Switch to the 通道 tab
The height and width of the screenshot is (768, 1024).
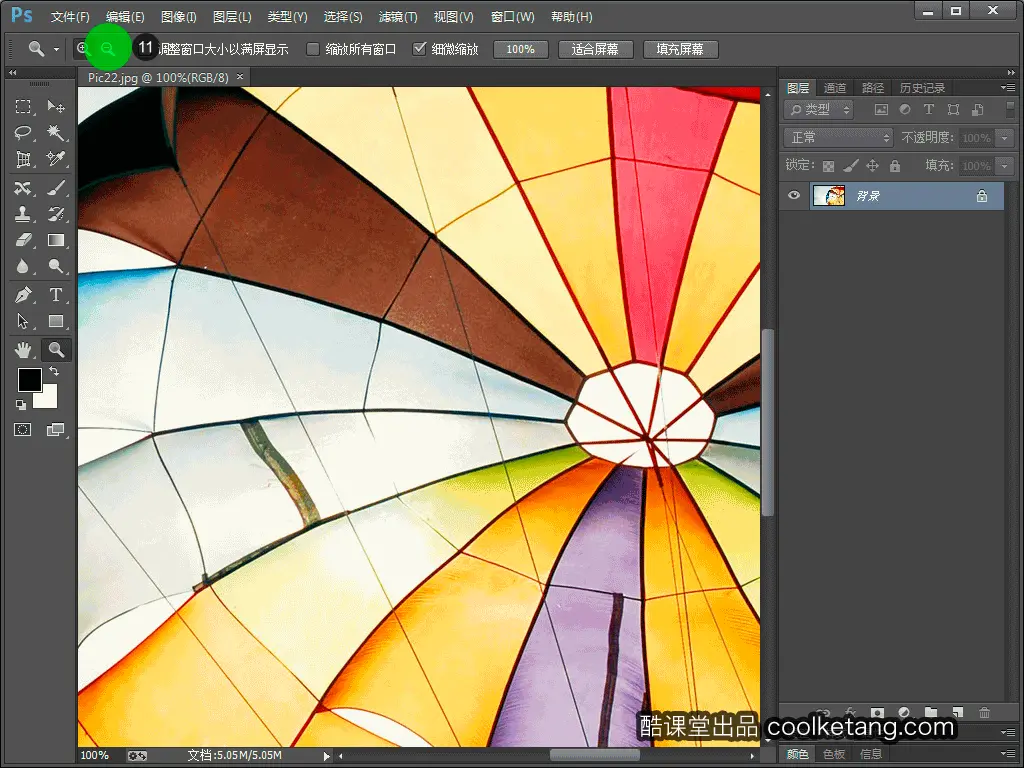tap(835, 88)
